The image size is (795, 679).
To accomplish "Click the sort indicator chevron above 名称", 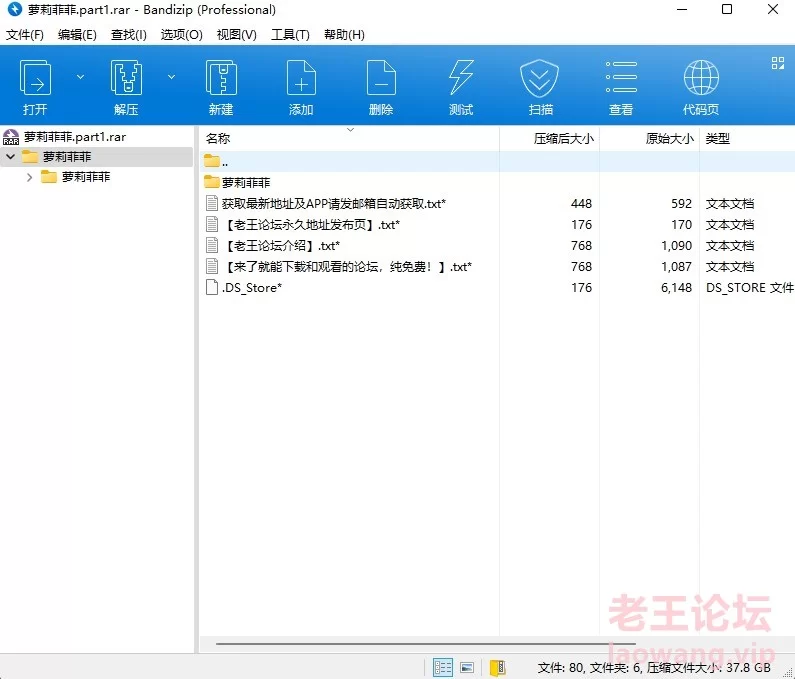I will [x=350, y=130].
